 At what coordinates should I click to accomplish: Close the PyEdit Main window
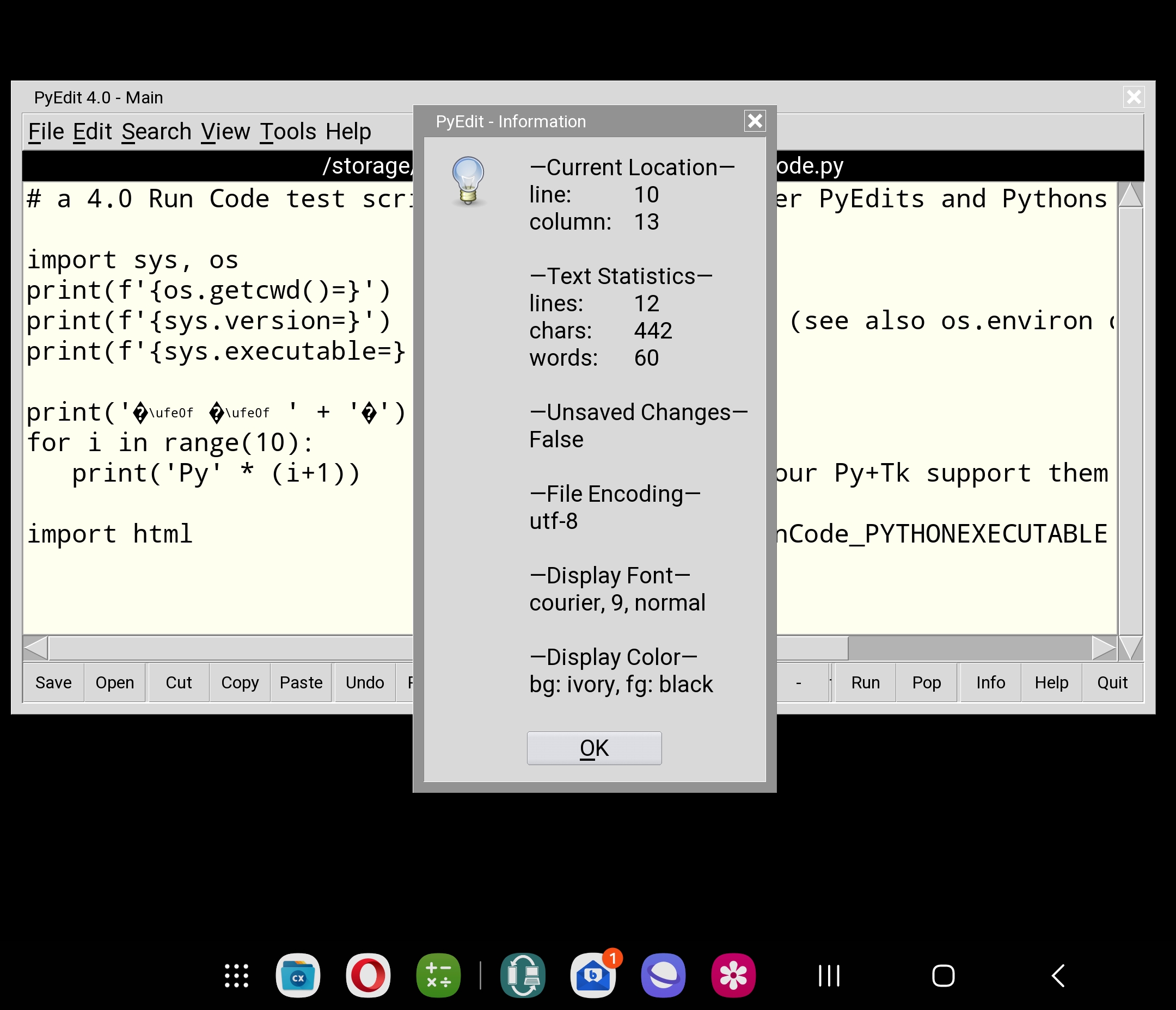pyautogui.click(x=1134, y=97)
